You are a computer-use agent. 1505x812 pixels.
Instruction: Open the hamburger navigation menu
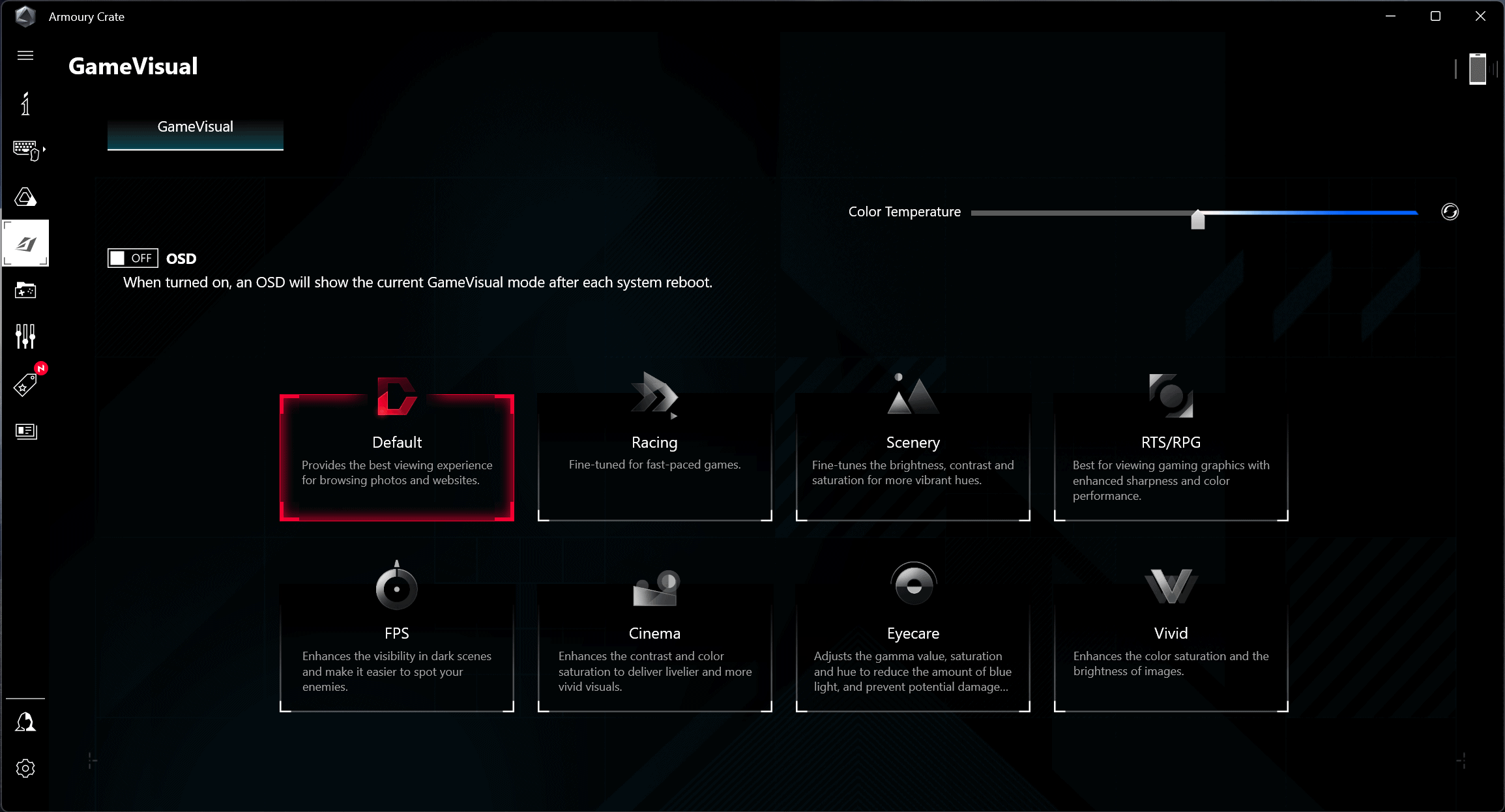25,55
